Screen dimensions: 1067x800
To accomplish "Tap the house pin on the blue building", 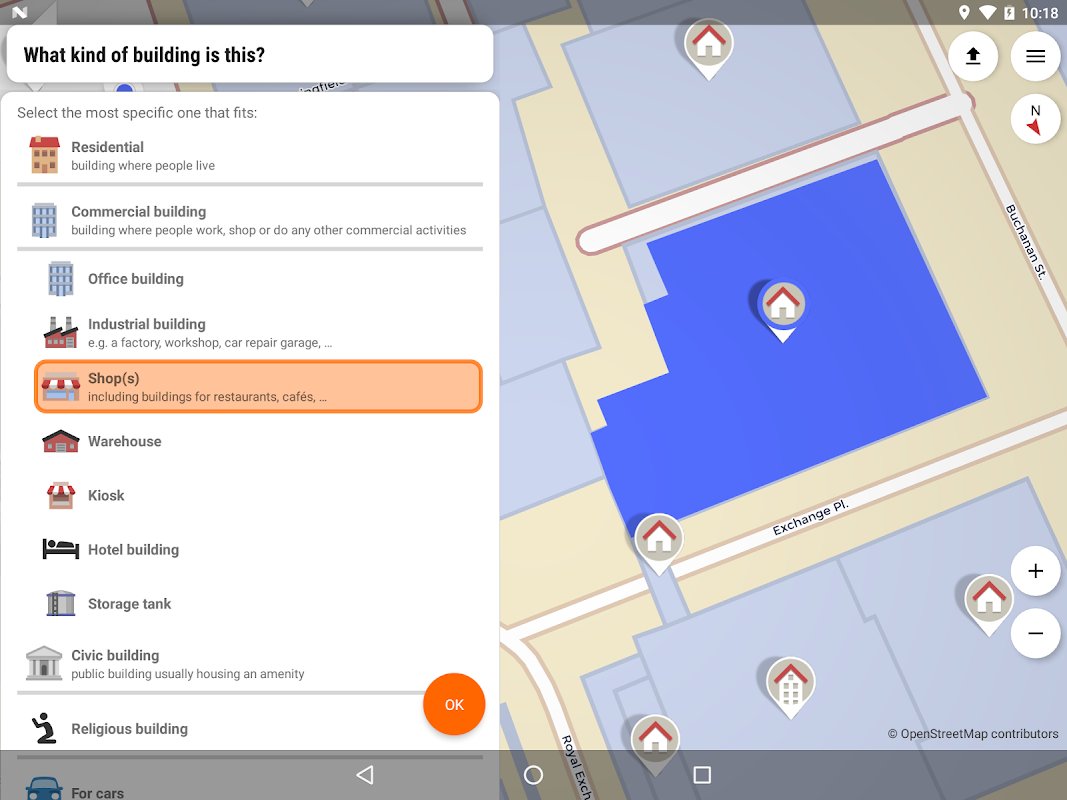I will click(x=783, y=304).
